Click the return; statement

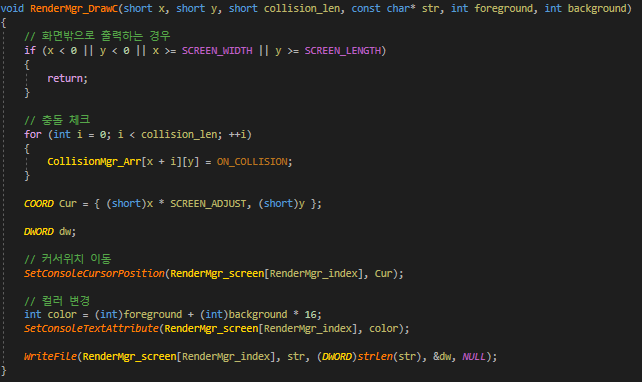coord(68,79)
